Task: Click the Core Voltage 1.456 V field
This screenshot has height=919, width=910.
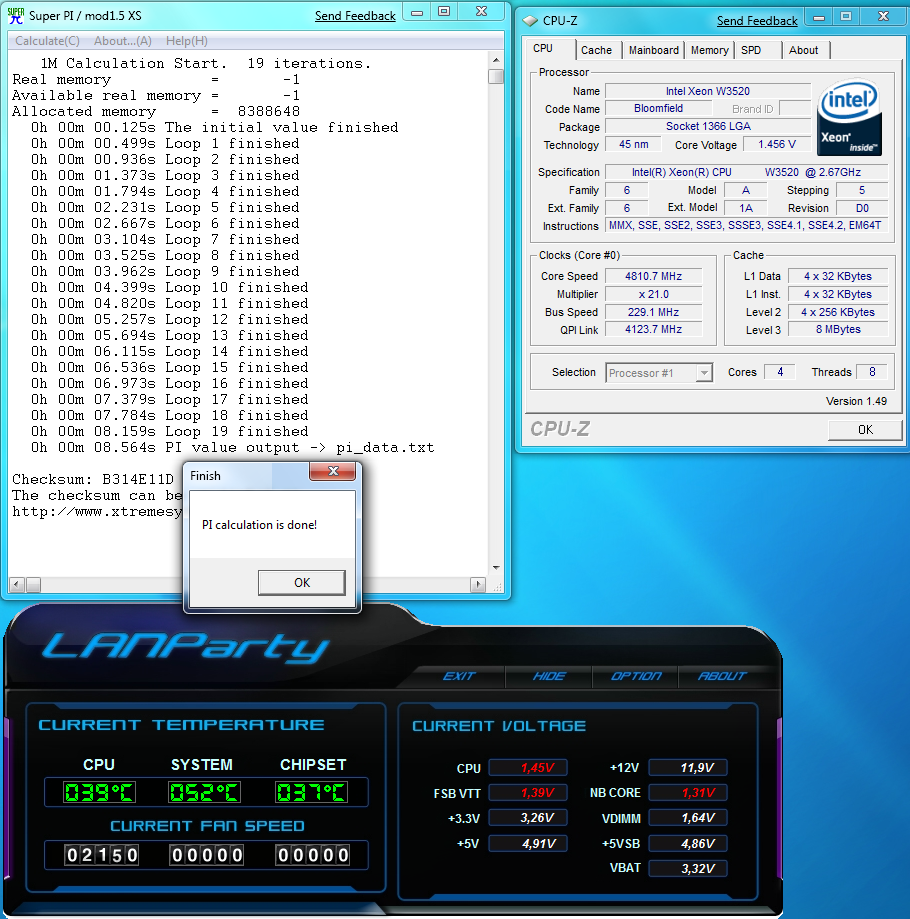Action: pyautogui.click(x=777, y=144)
